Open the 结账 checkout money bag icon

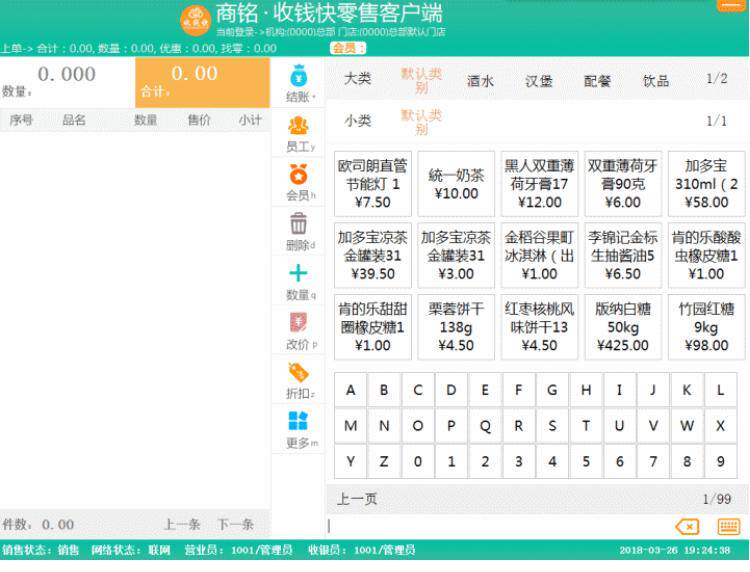(x=298, y=76)
